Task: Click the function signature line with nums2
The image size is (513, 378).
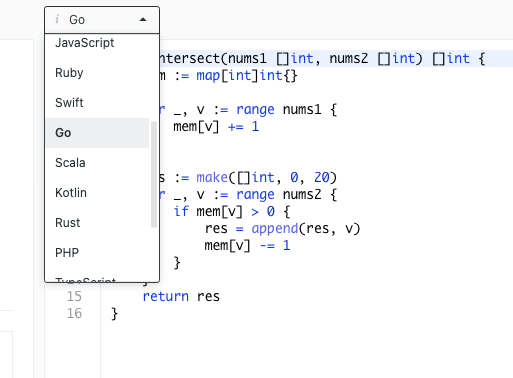Action: 322,59
